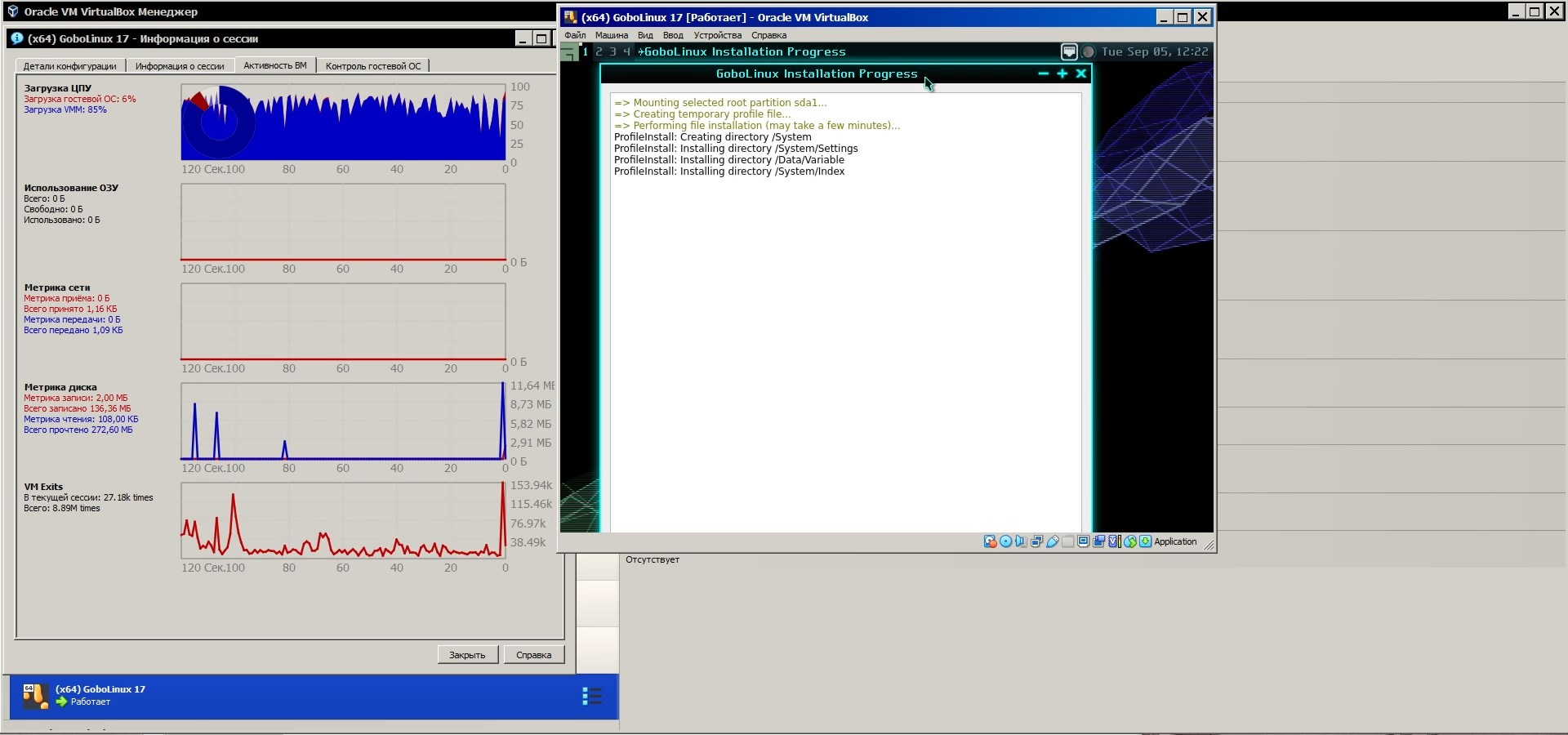The width and height of the screenshot is (1568, 735).
Task: Click the audio speaker status icon
Action: coord(1021,541)
